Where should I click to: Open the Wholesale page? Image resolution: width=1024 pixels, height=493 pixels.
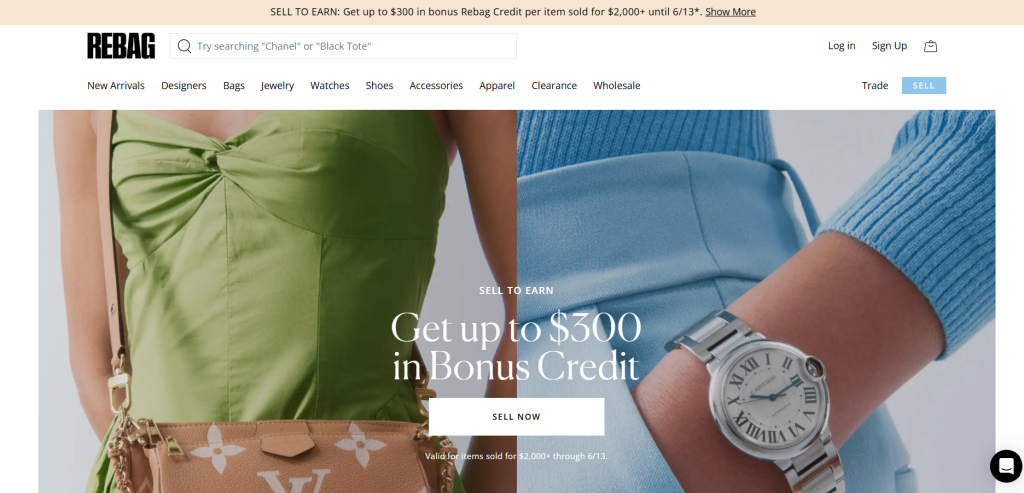click(x=616, y=86)
